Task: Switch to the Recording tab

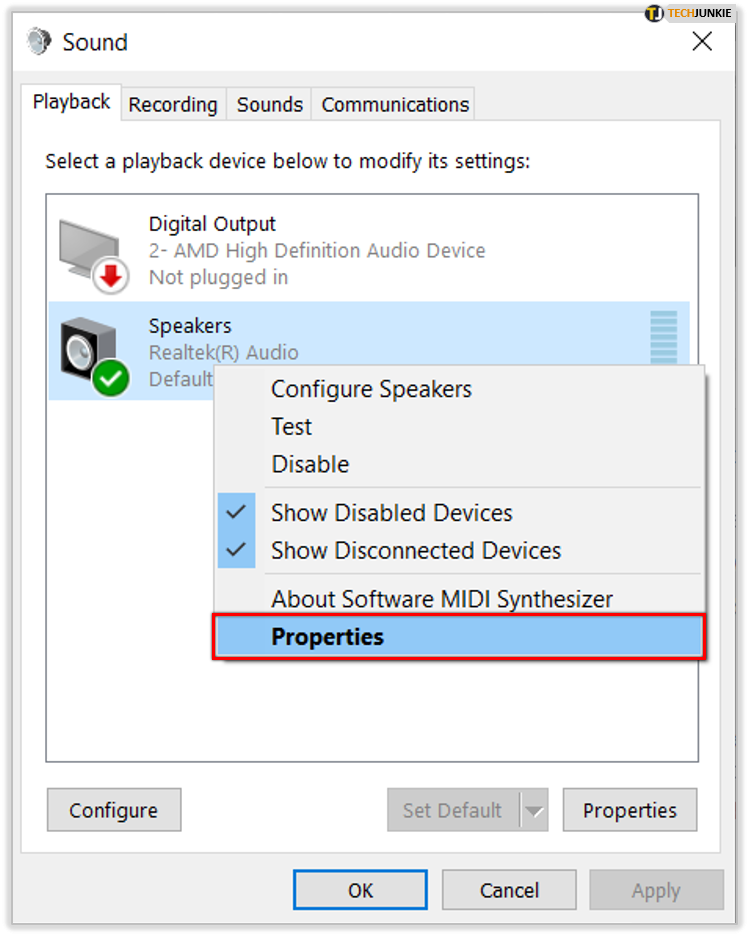Action: tap(172, 104)
